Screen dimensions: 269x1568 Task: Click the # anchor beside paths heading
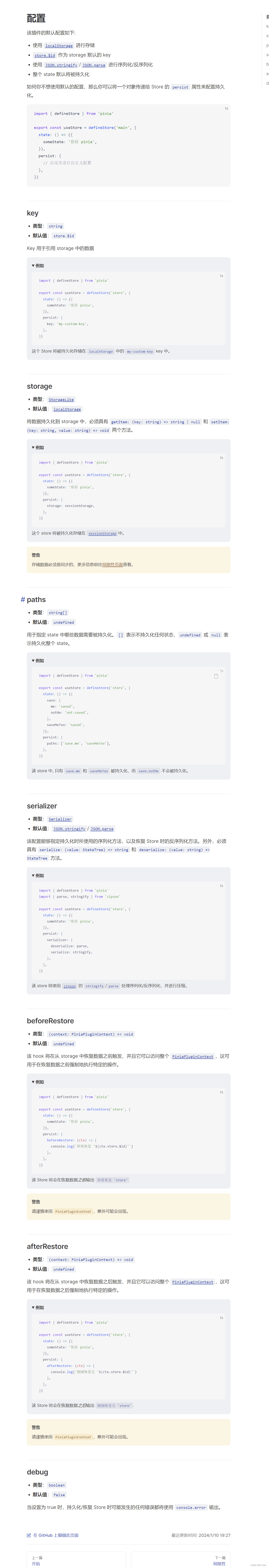23,600
